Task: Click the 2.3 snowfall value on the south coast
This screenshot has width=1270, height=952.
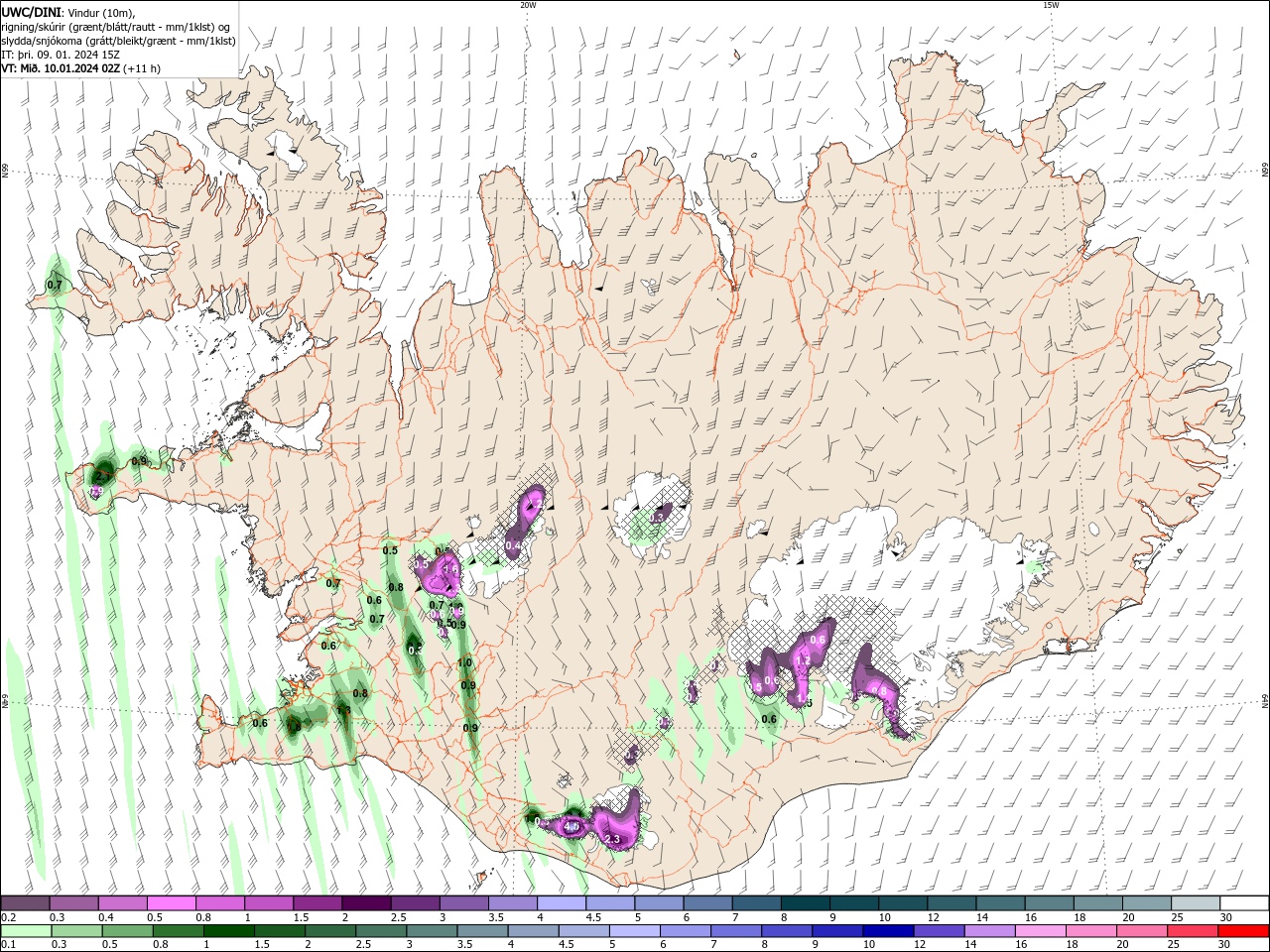Action: pos(612,840)
